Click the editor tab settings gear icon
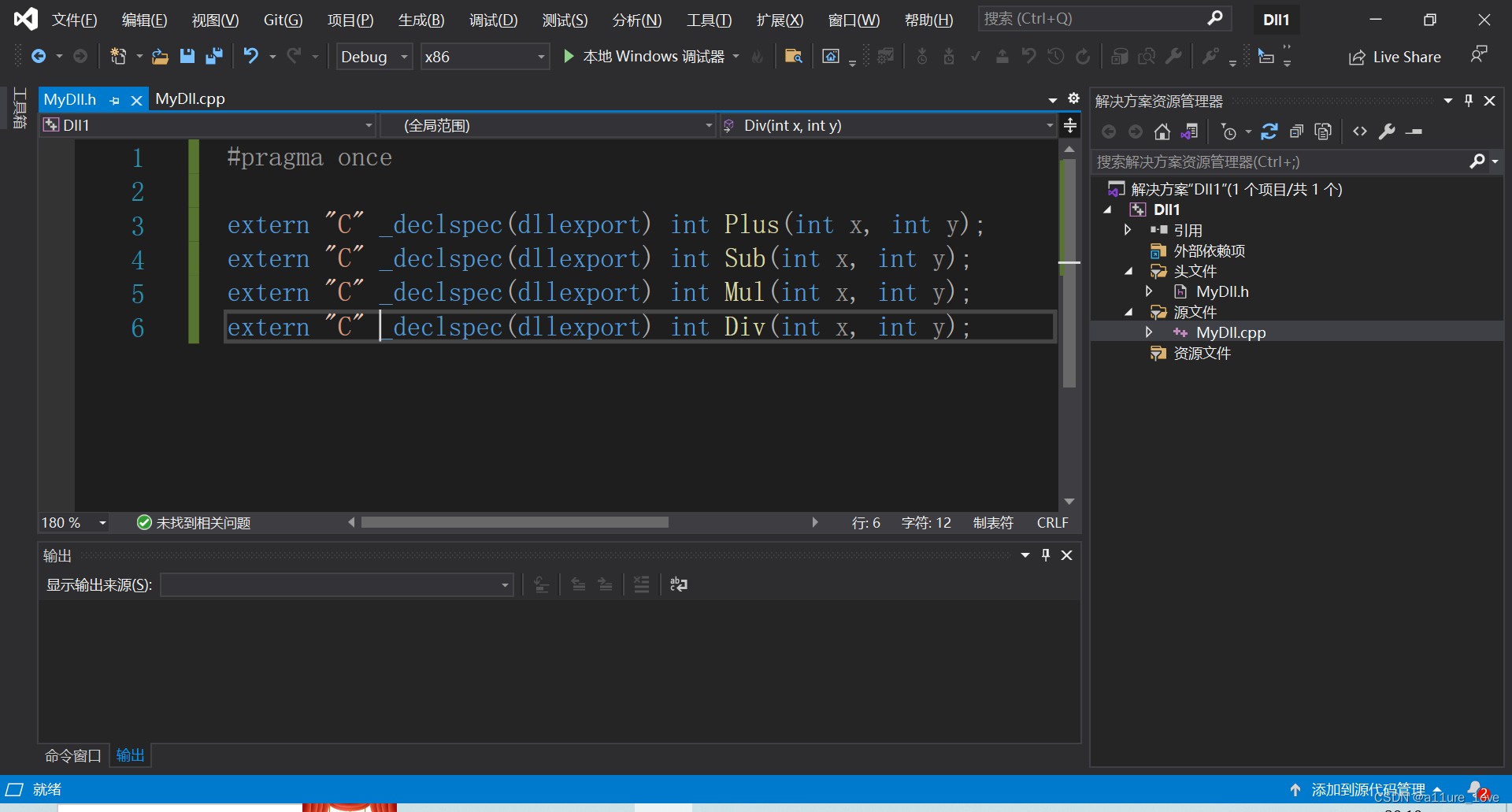 (1073, 98)
